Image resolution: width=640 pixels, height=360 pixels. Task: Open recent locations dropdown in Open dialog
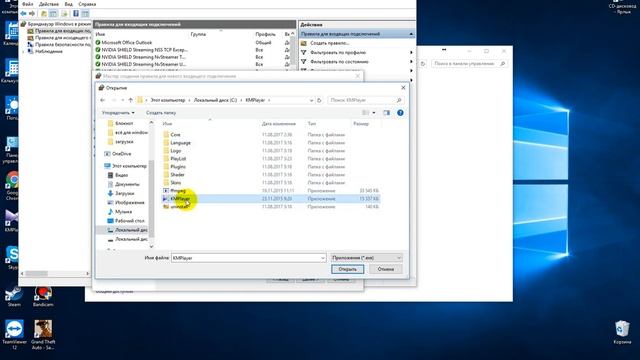[122, 100]
